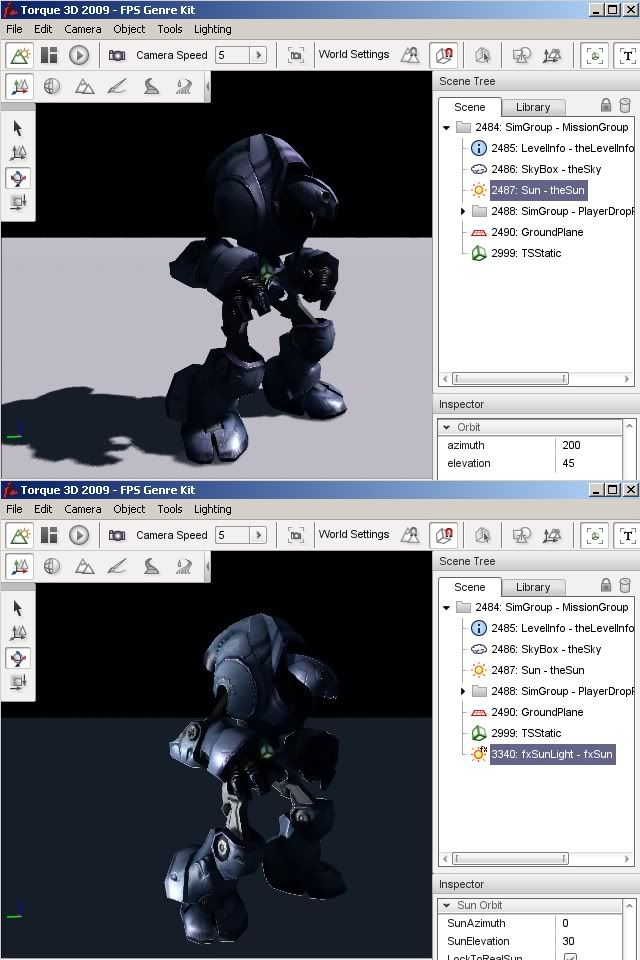Choose the rotate tool in the bottom window's left toolbar

click(18, 657)
